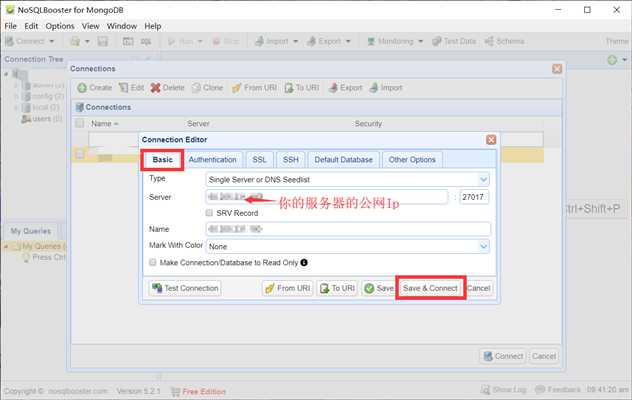632x400 pixels.
Task: Click Show Log in the status bar
Action: (x=504, y=390)
